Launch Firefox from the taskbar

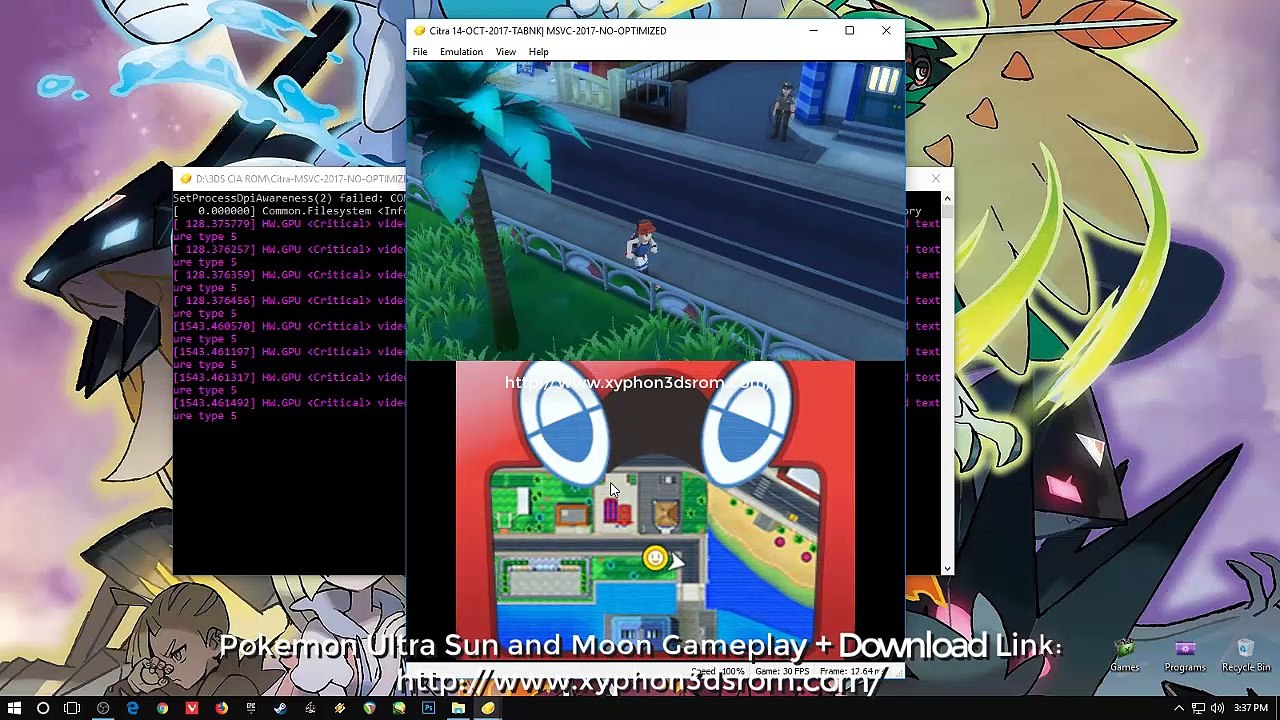pos(221,708)
